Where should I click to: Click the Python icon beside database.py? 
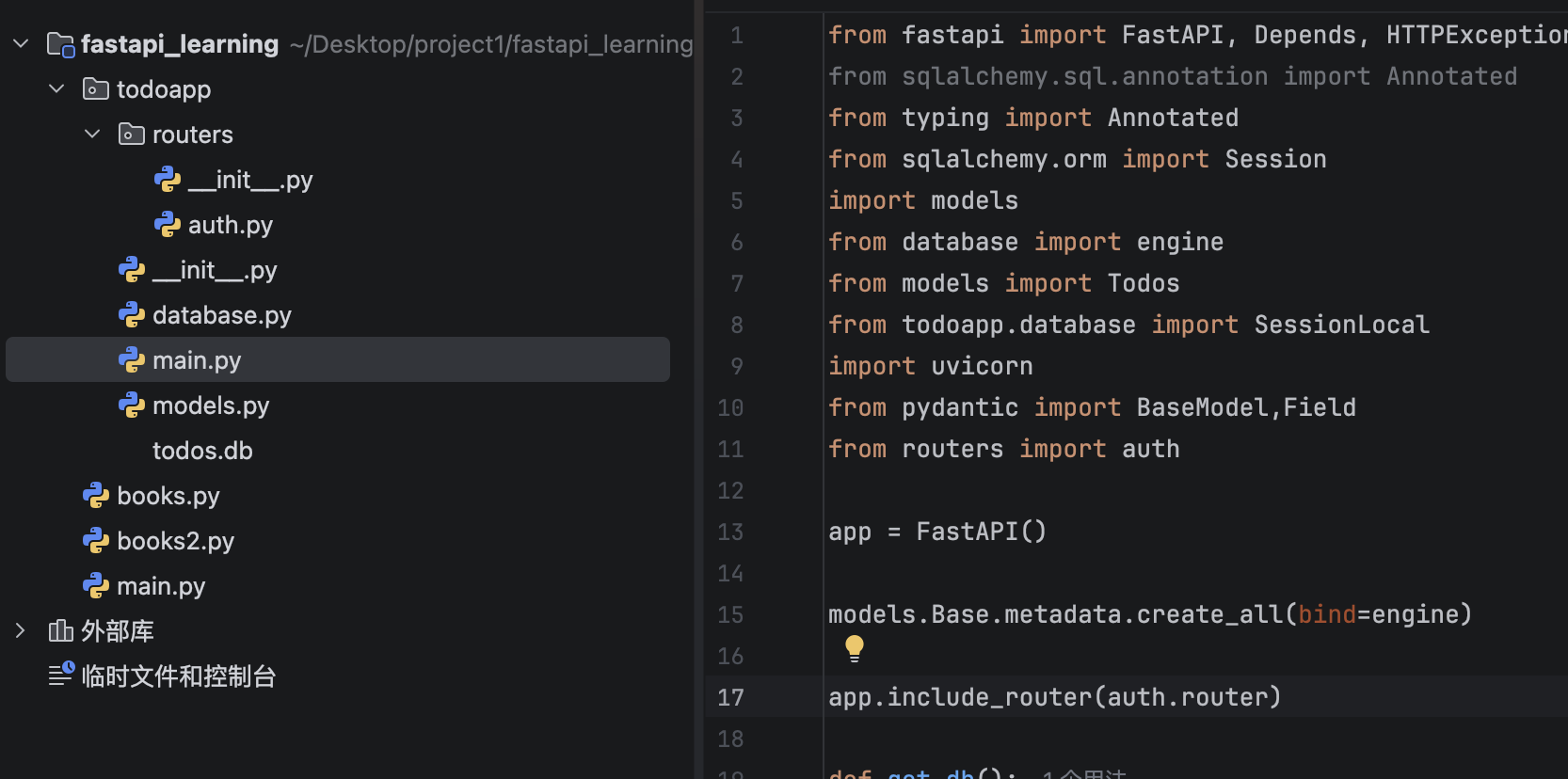coord(132,314)
